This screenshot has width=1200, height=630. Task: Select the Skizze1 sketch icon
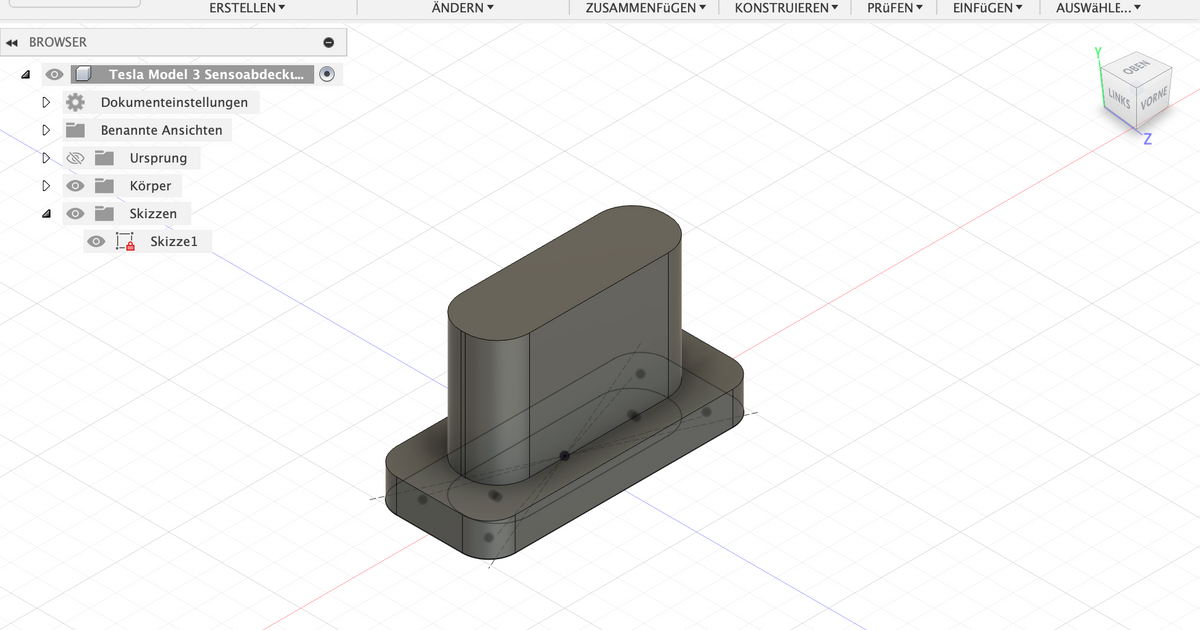pyautogui.click(x=124, y=241)
